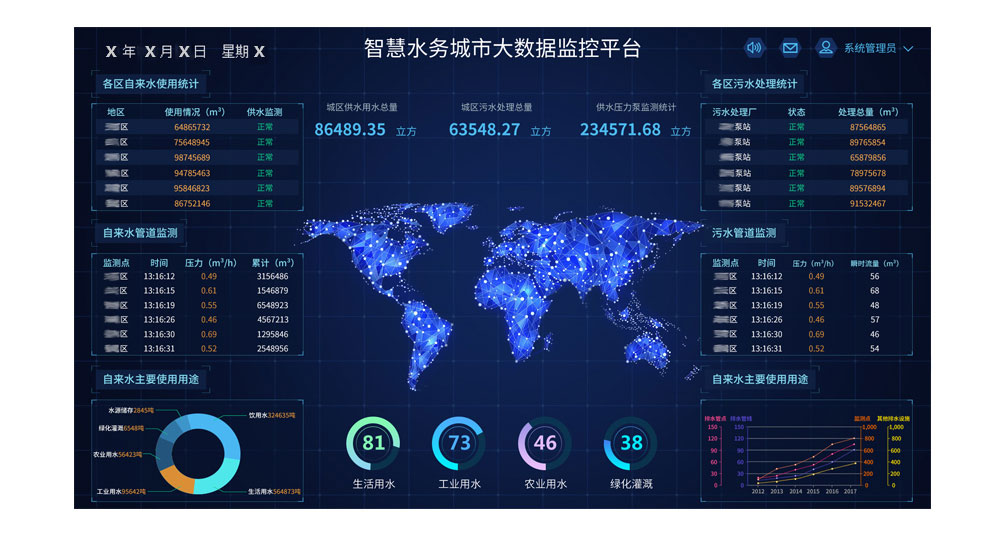1000x533 pixels.
Task: Expand the chevron beside 系统管理员
Action: point(908,49)
